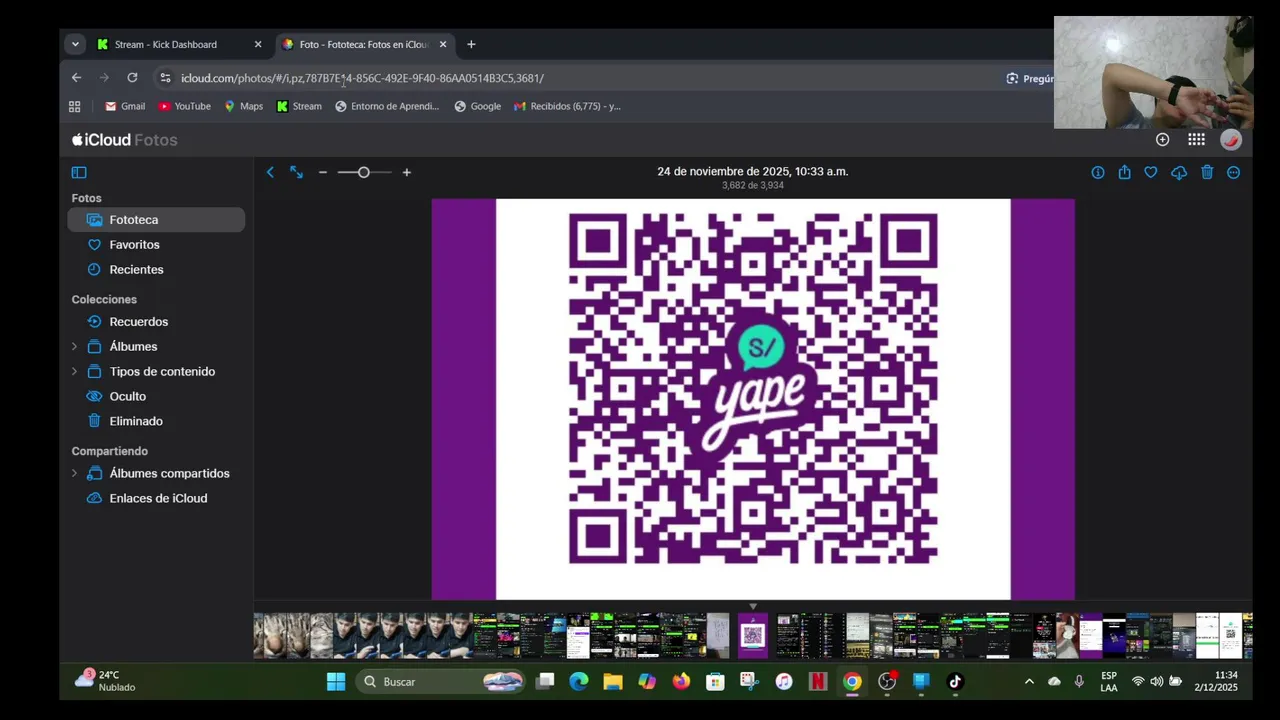
Task: Expand the Álbumes chevron
Action: point(74,347)
